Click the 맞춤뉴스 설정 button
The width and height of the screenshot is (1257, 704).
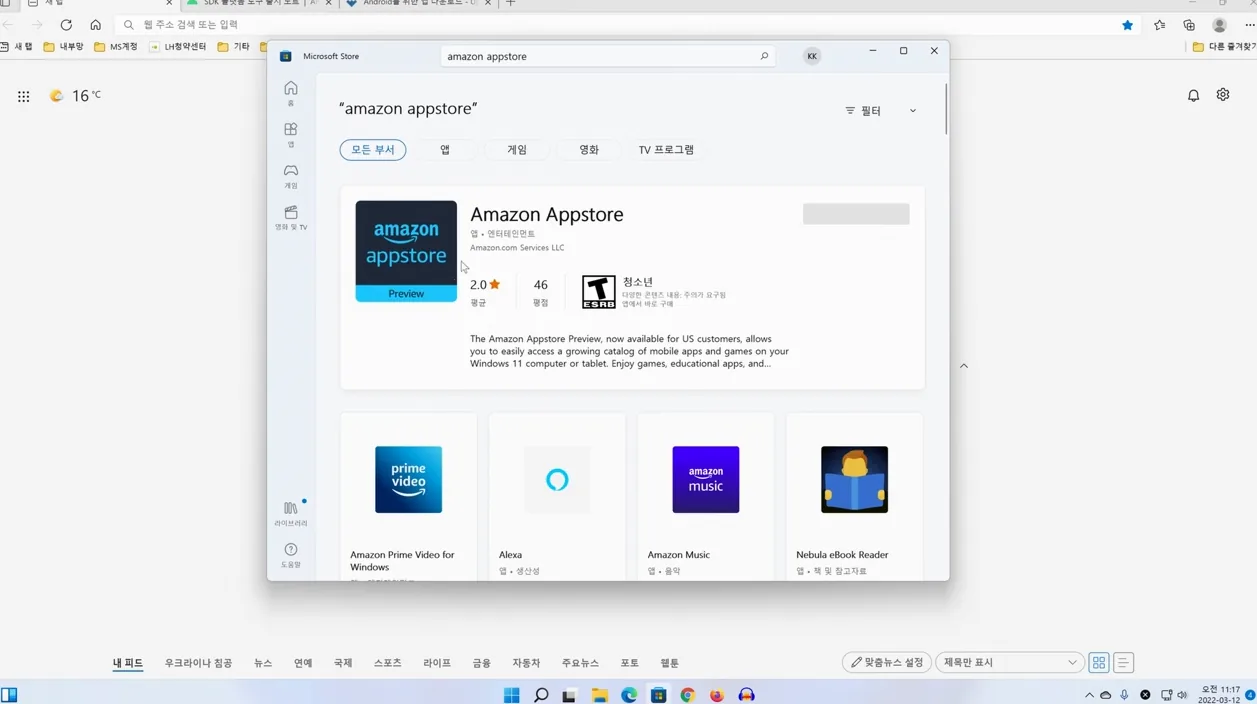pos(887,662)
